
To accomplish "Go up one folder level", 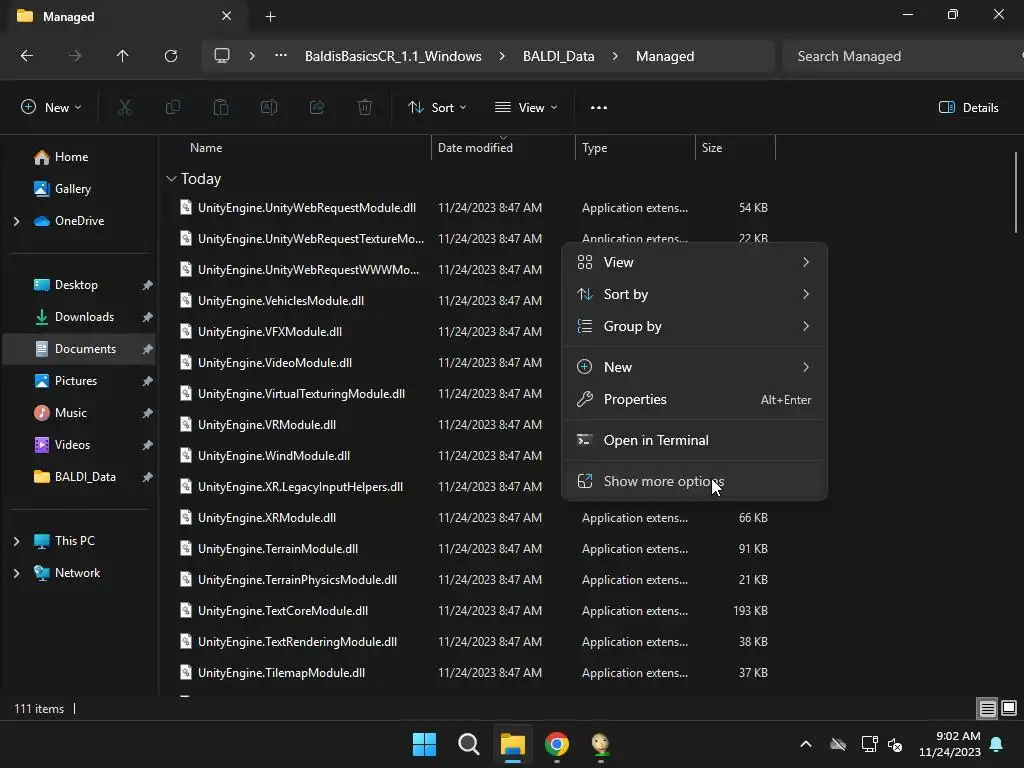I will (122, 56).
